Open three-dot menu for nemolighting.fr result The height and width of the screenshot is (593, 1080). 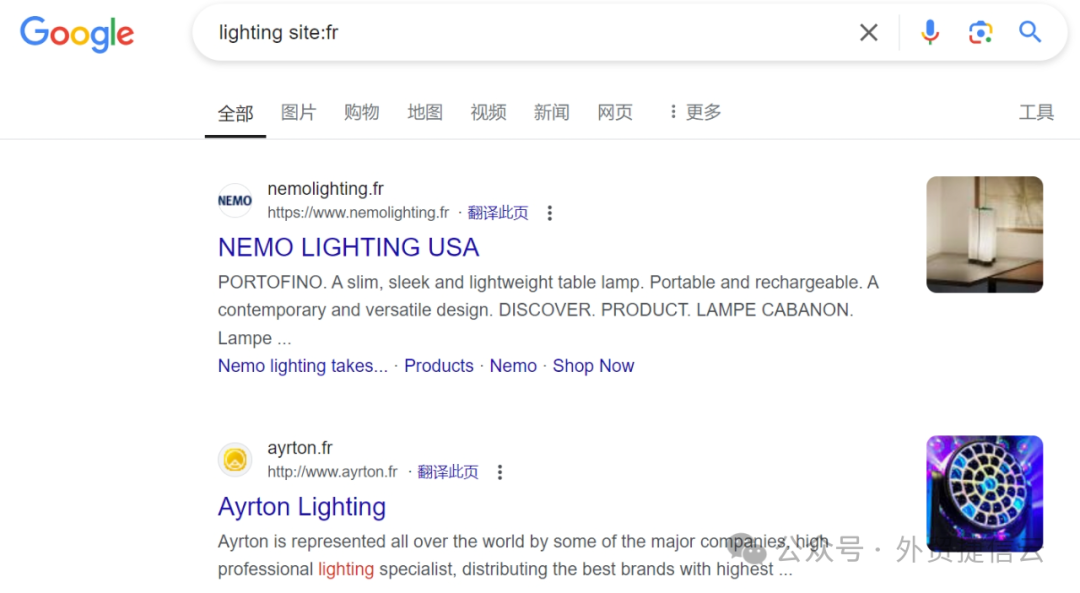pyautogui.click(x=549, y=213)
